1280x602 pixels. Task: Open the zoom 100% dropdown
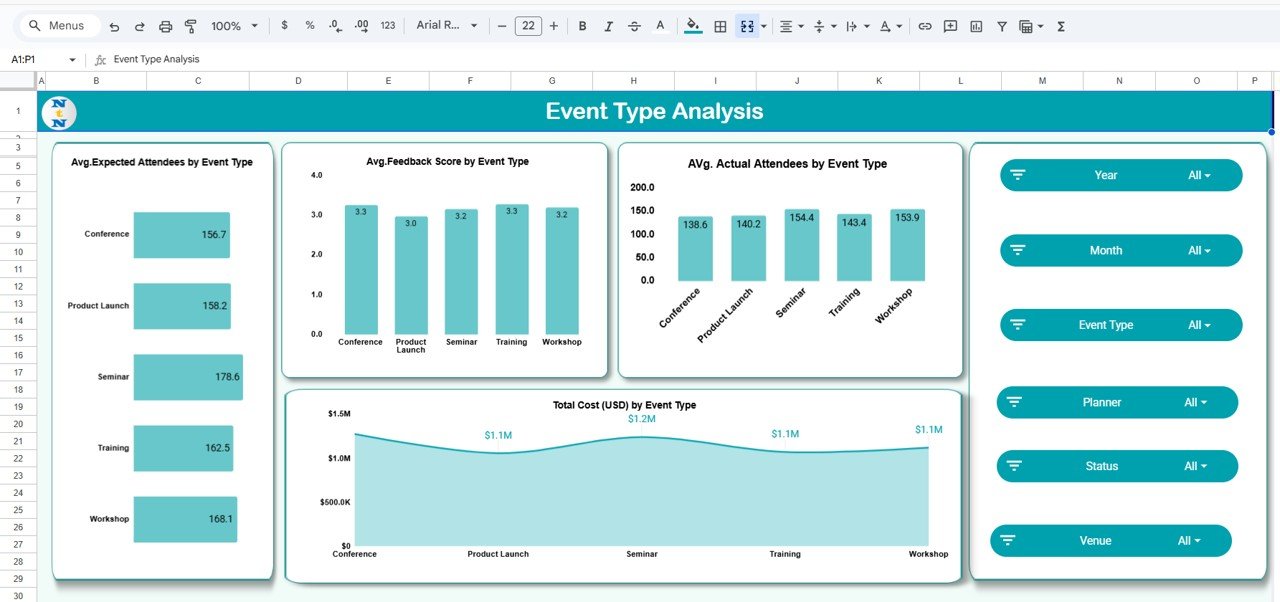tap(234, 26)
